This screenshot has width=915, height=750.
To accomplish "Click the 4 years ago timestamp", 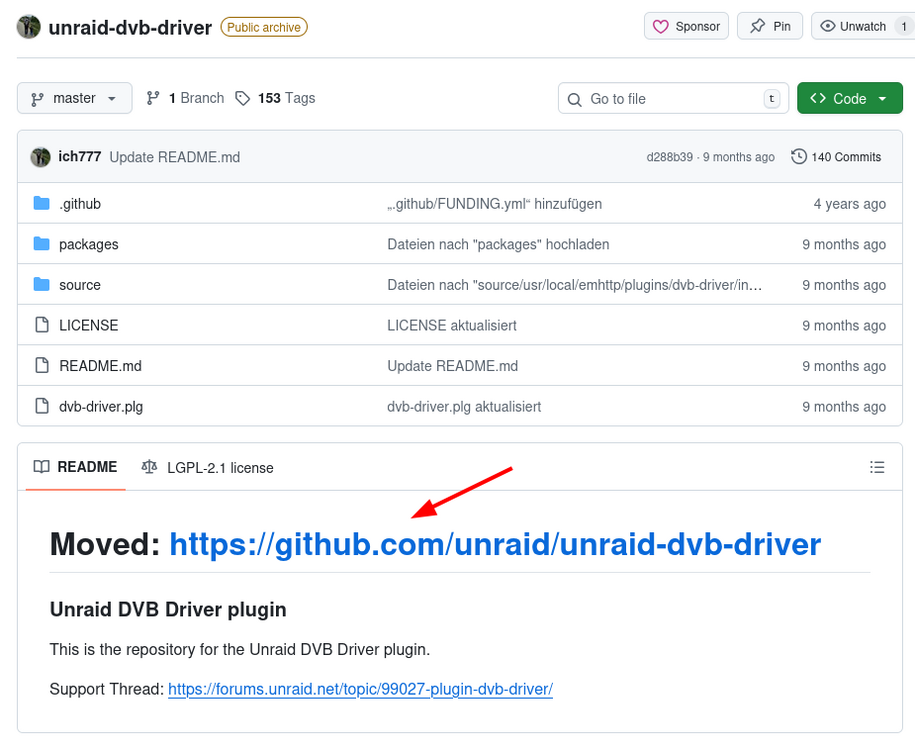I will coord(850,204).
